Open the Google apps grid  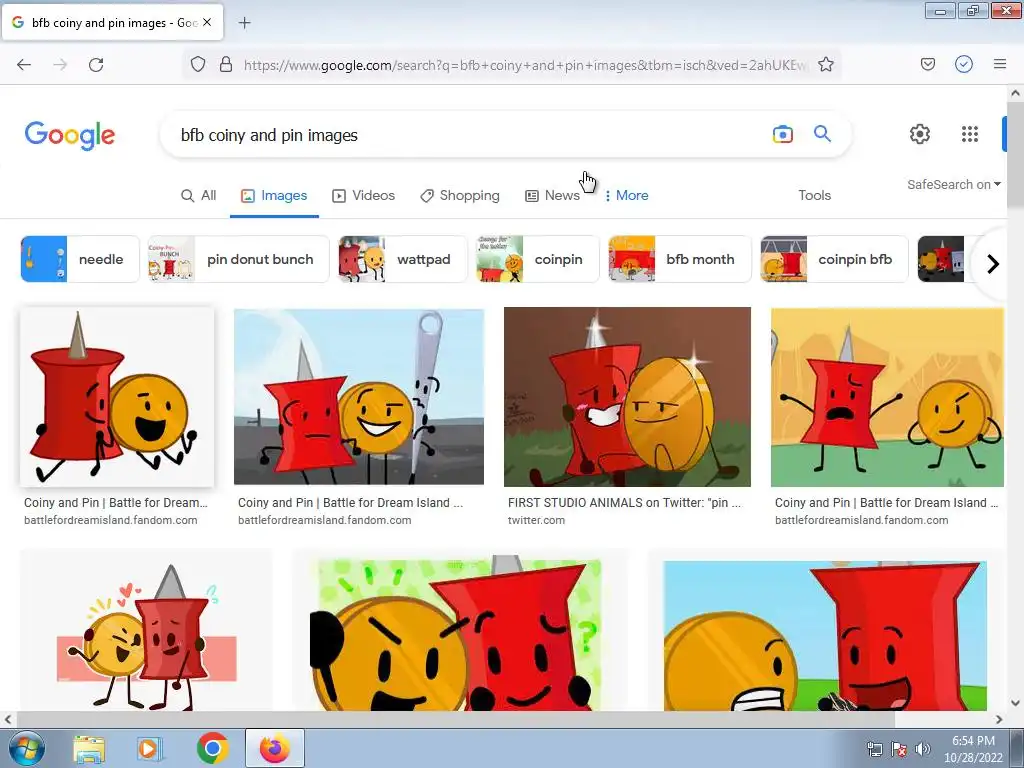coord(970,134)
